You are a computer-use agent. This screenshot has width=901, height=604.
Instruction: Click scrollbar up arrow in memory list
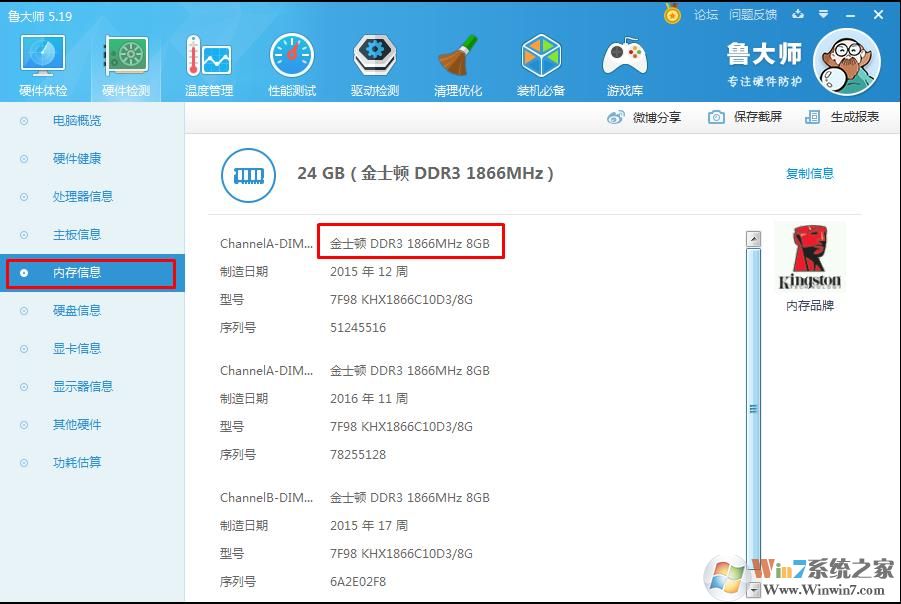(753, 238)
